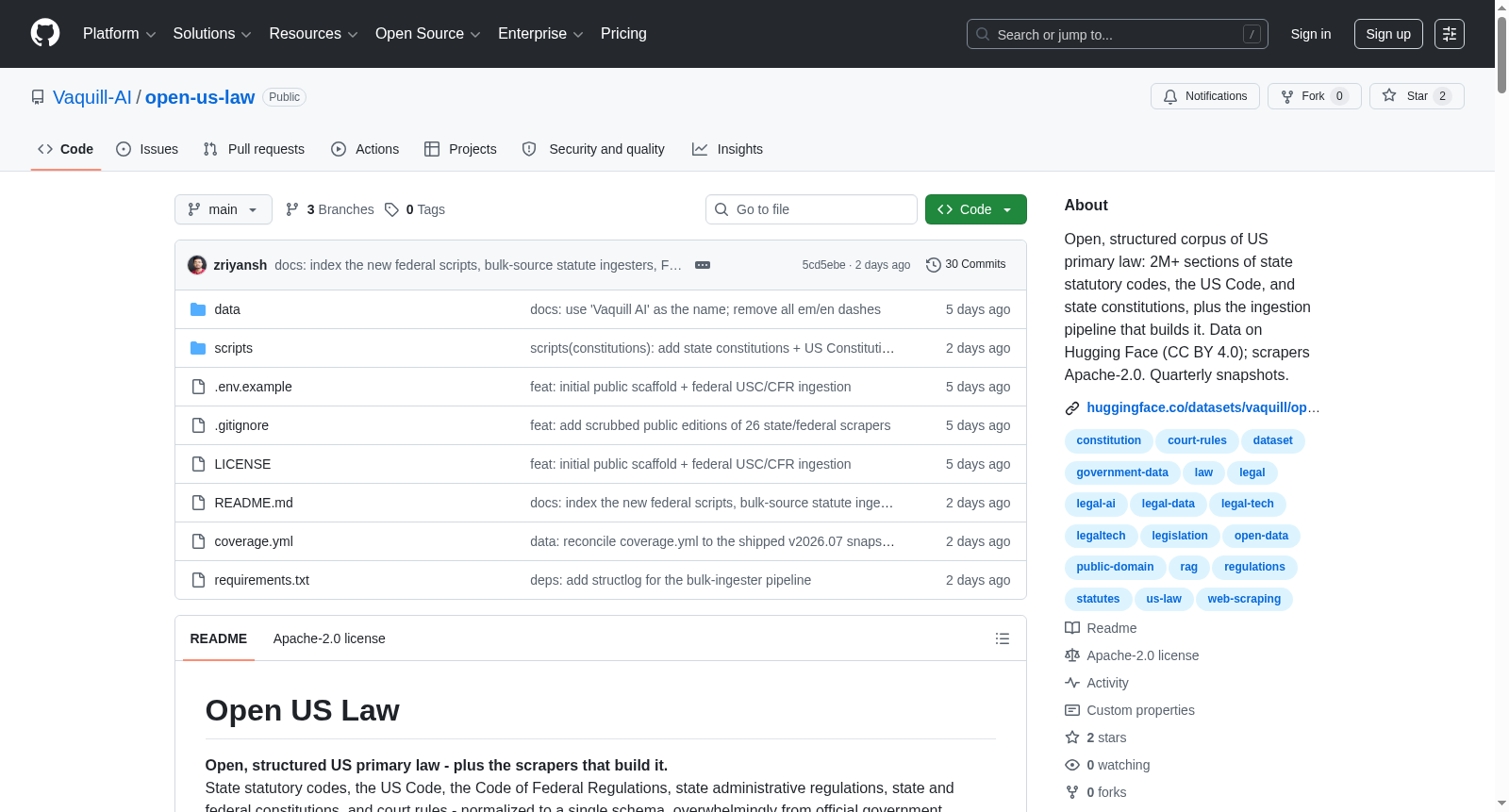The height and width of the screenshot is (812, 1509).
Task: Click the .gitignore file icon
Action: (x=198, y=425)
